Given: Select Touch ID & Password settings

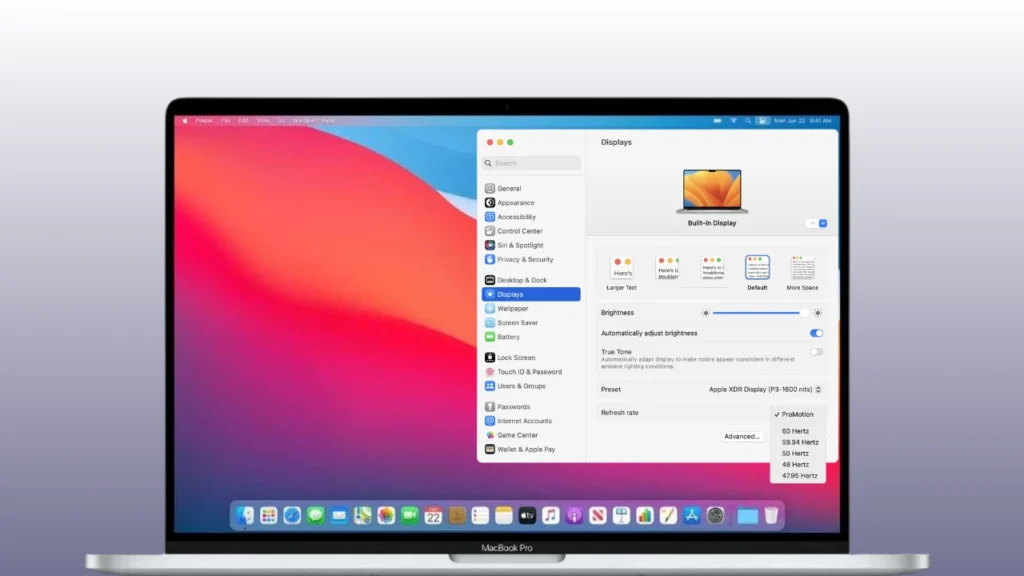Looking at the screenshot, I should 529,372.
